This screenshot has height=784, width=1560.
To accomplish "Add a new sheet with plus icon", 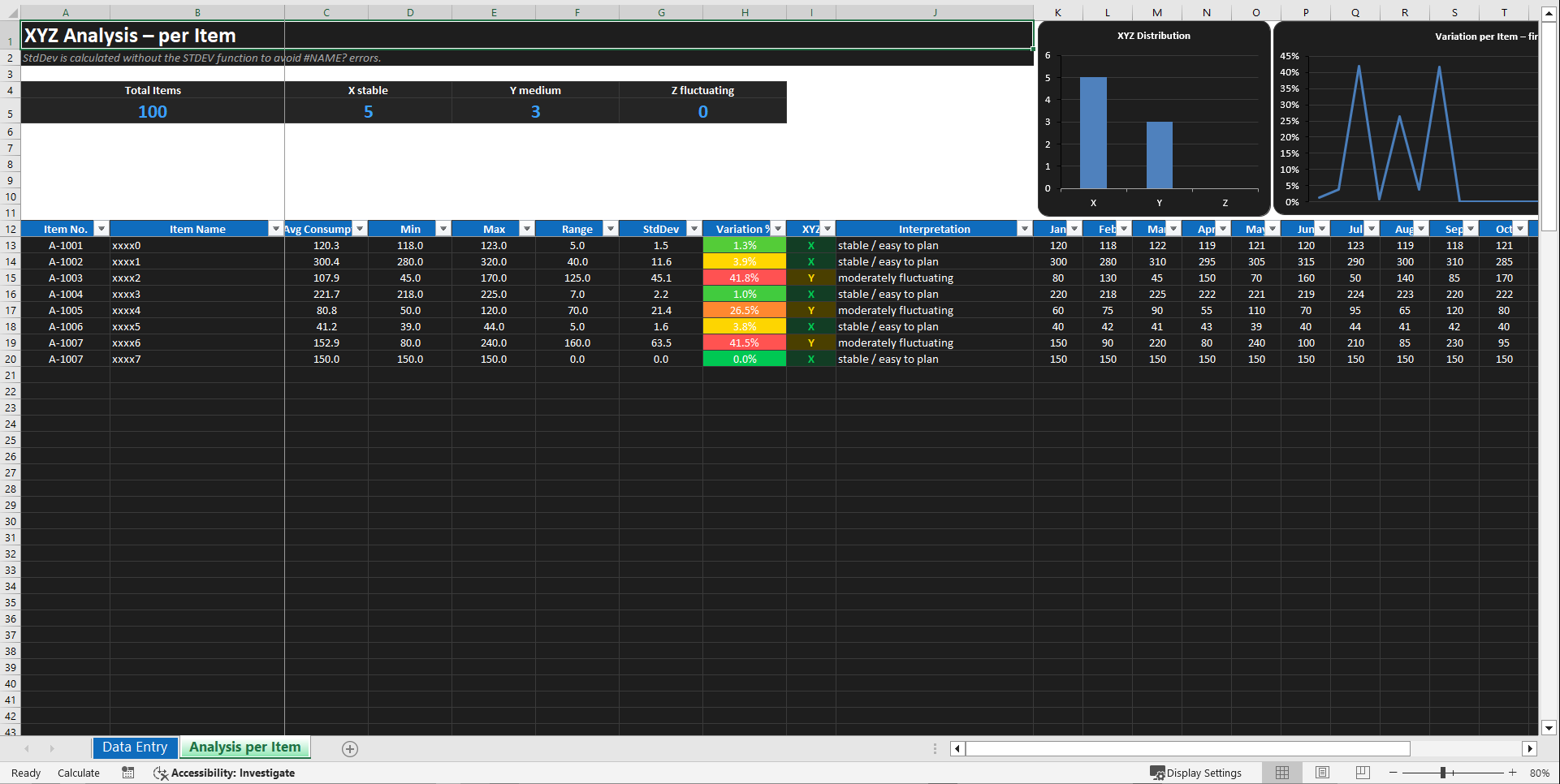I will pyautogui.click(x=350, y=749).
